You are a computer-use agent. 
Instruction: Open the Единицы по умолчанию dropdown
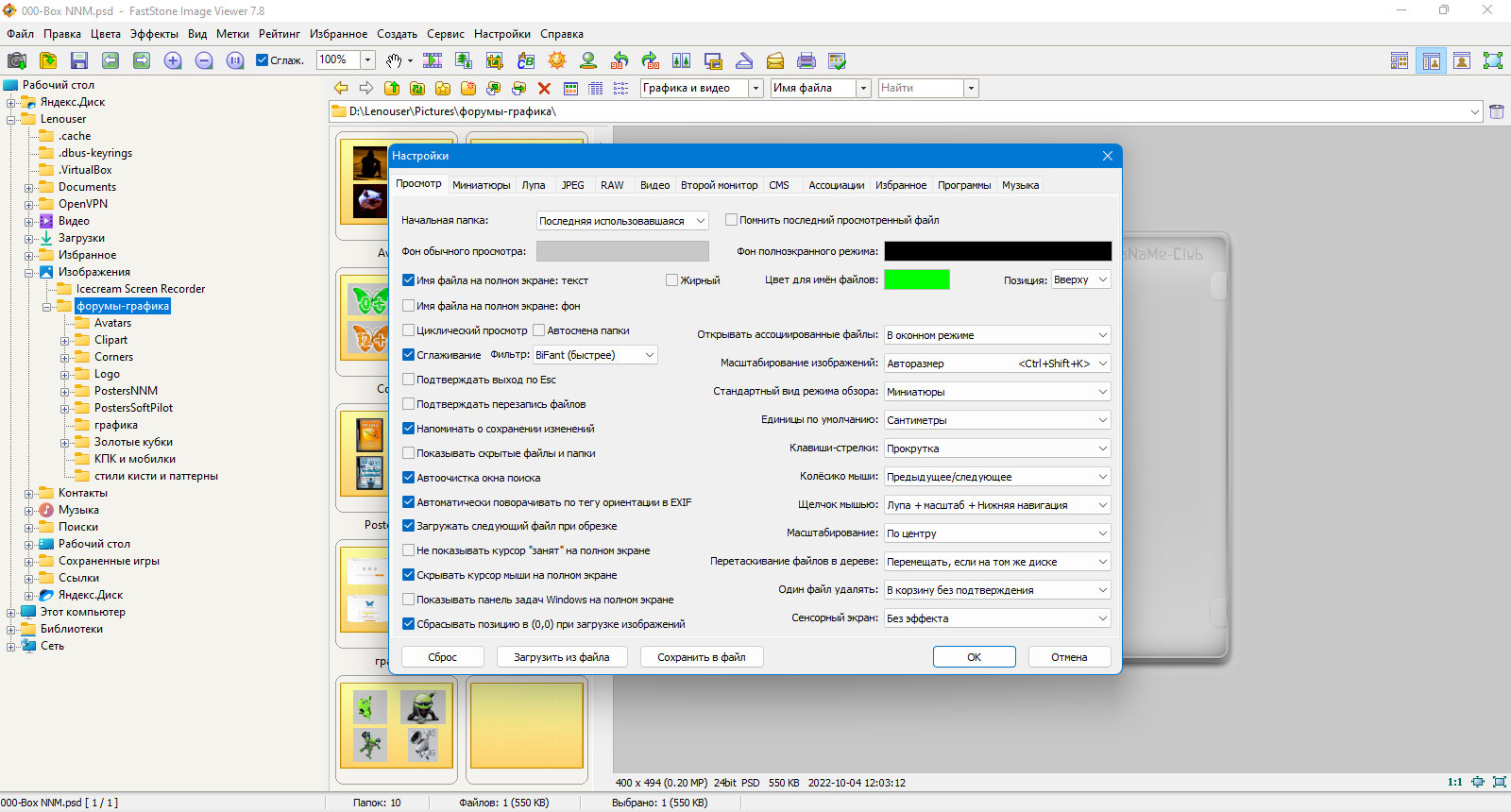coord(997,420)
